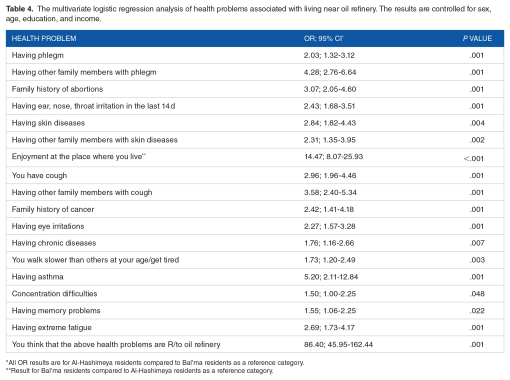This screenshot has height=380, width=510.
Task: Select the Having phlegm row label
Action: (38, 55)
